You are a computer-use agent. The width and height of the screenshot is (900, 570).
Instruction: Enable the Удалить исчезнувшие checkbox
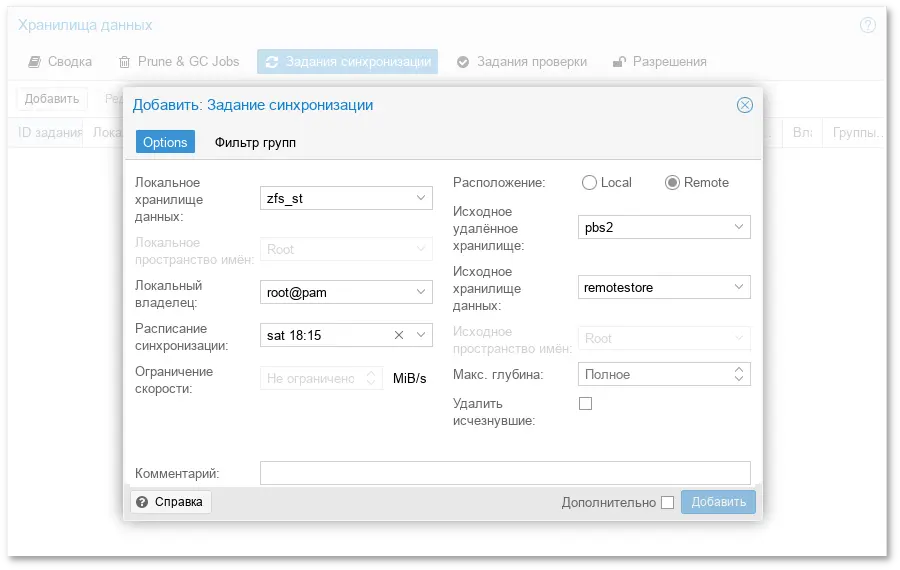(586, 404)
